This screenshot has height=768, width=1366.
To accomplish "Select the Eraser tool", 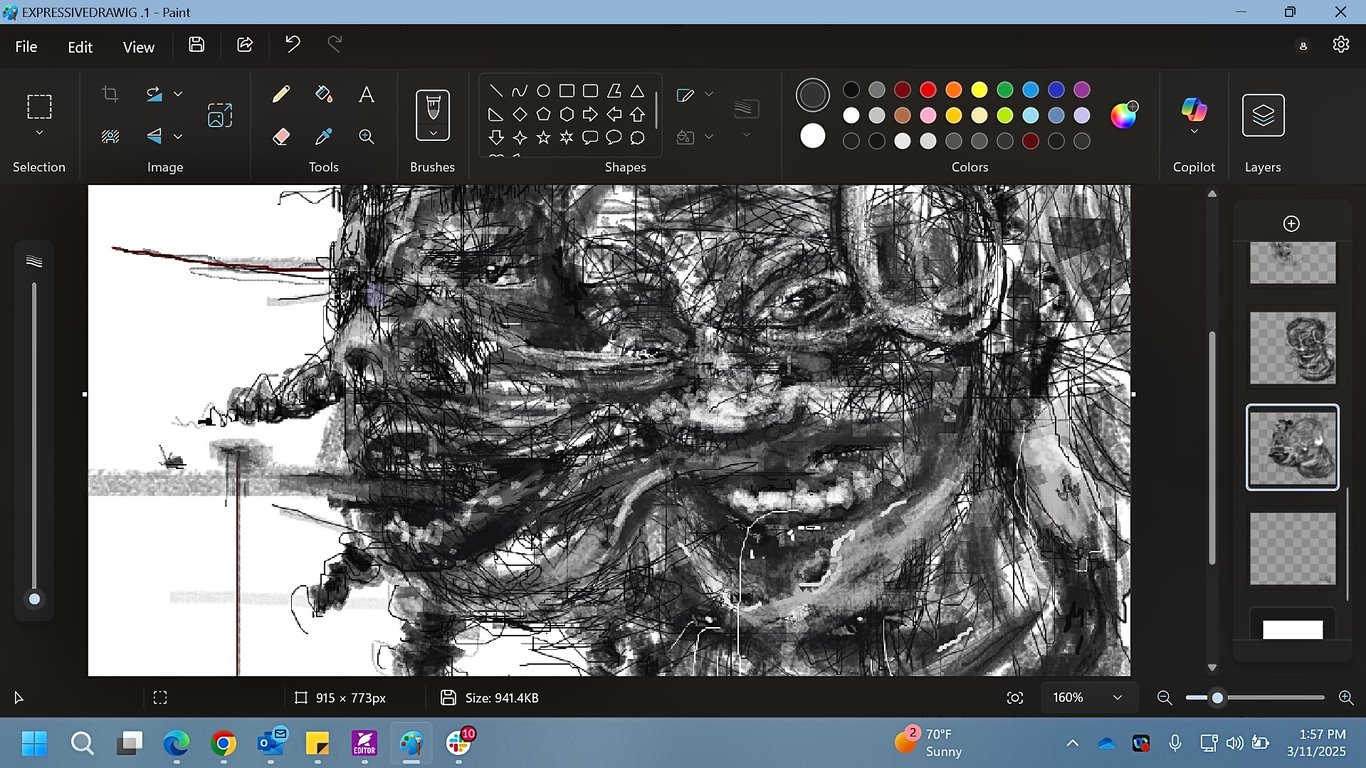I will pos(281,136).
